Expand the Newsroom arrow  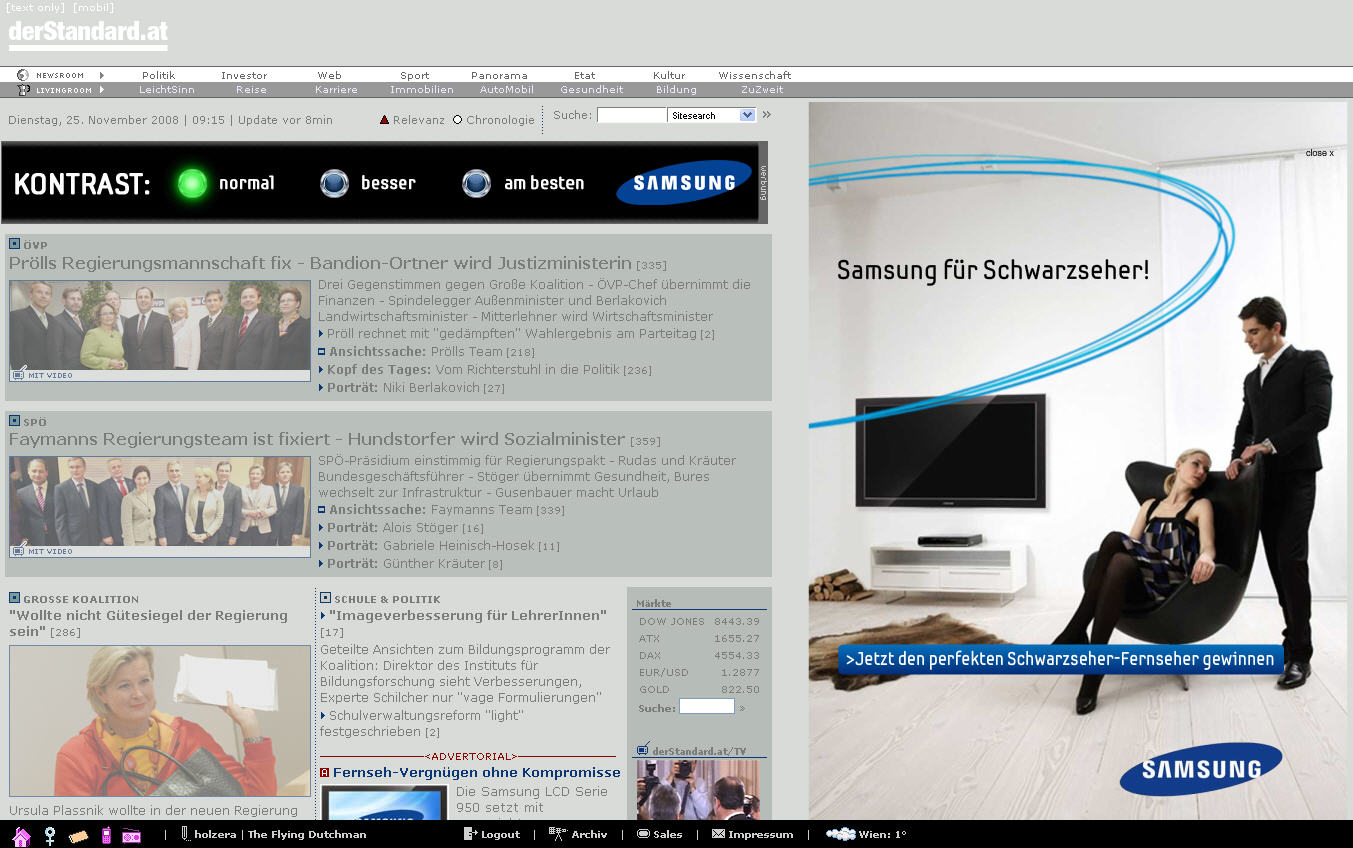click(x=102, y=75)
